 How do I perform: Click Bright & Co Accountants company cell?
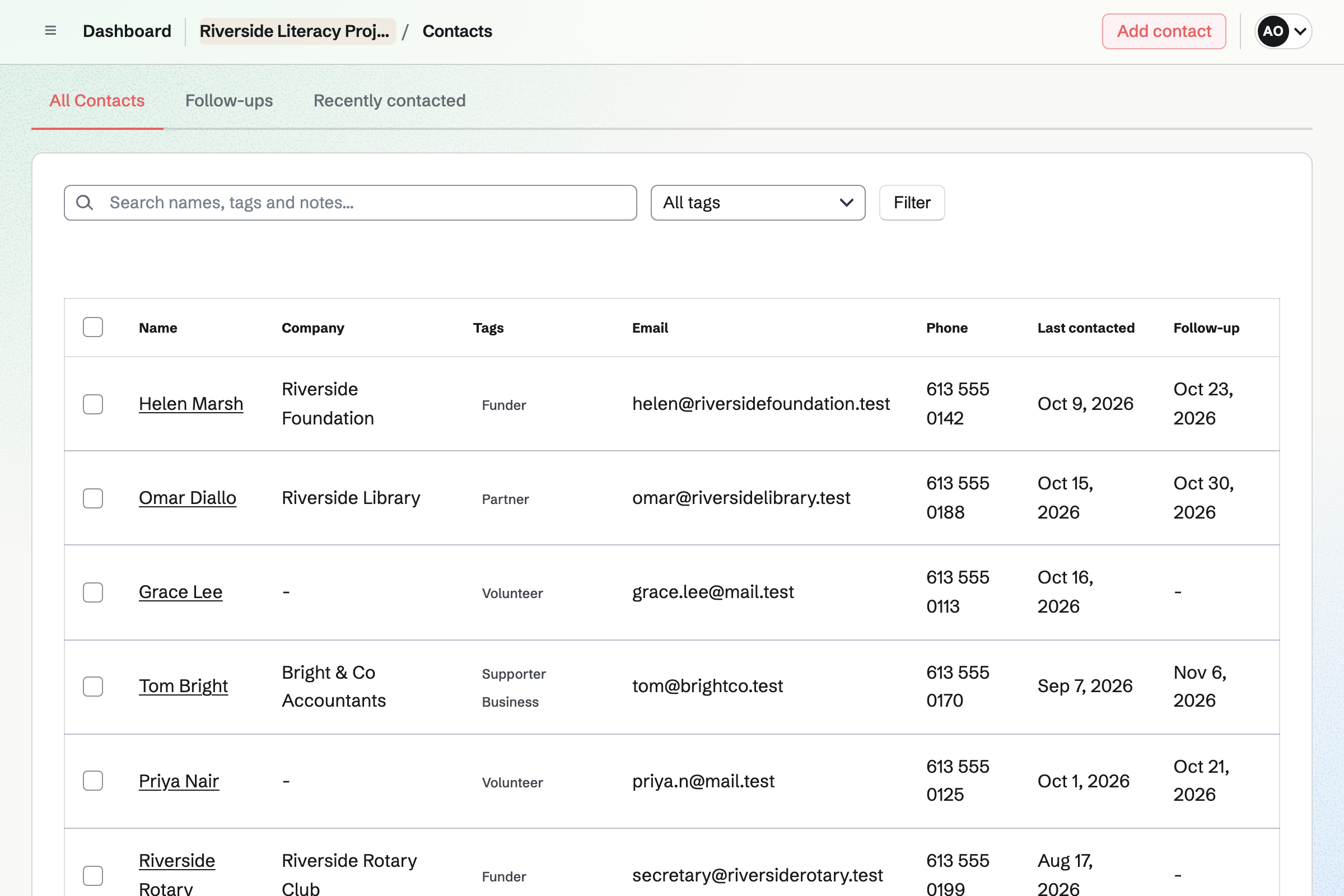point(334,687)
